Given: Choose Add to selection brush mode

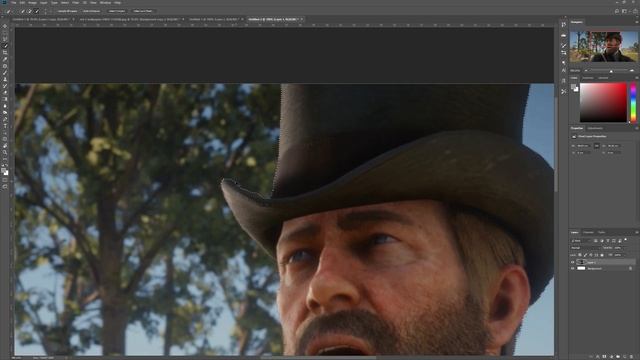Looking at the screenshot, I should point(29,11).
